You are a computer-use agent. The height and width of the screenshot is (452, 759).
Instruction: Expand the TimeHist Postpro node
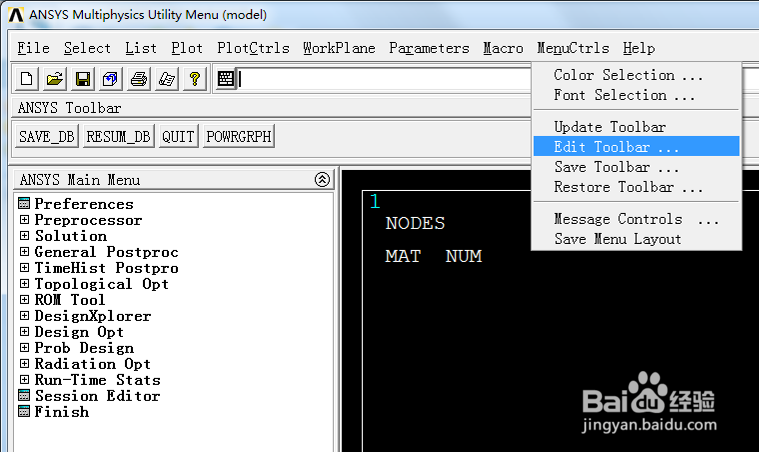point(24,268)
